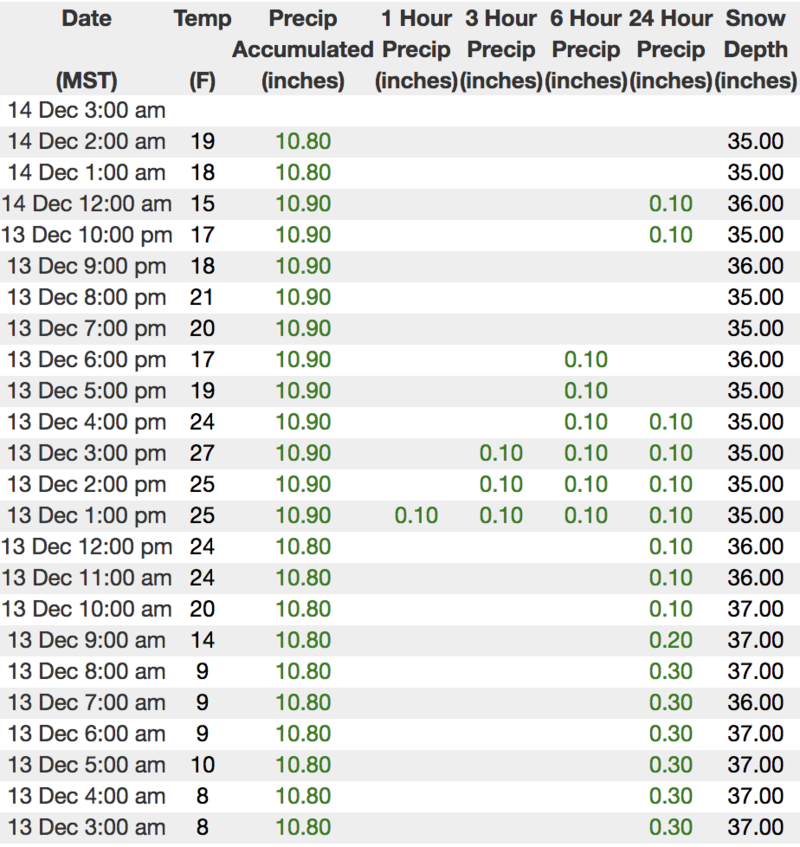Click the Date (MST) column header
The image size is (800, 847).
pyautogui.click(x=86, y=49)
